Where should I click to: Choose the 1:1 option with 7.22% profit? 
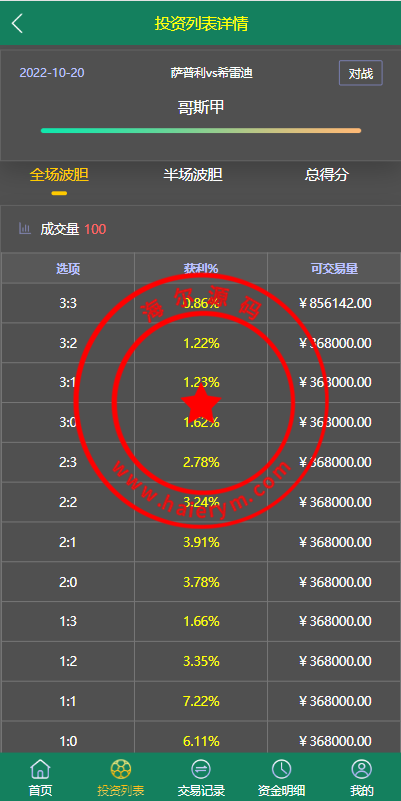tap(201, 701)
